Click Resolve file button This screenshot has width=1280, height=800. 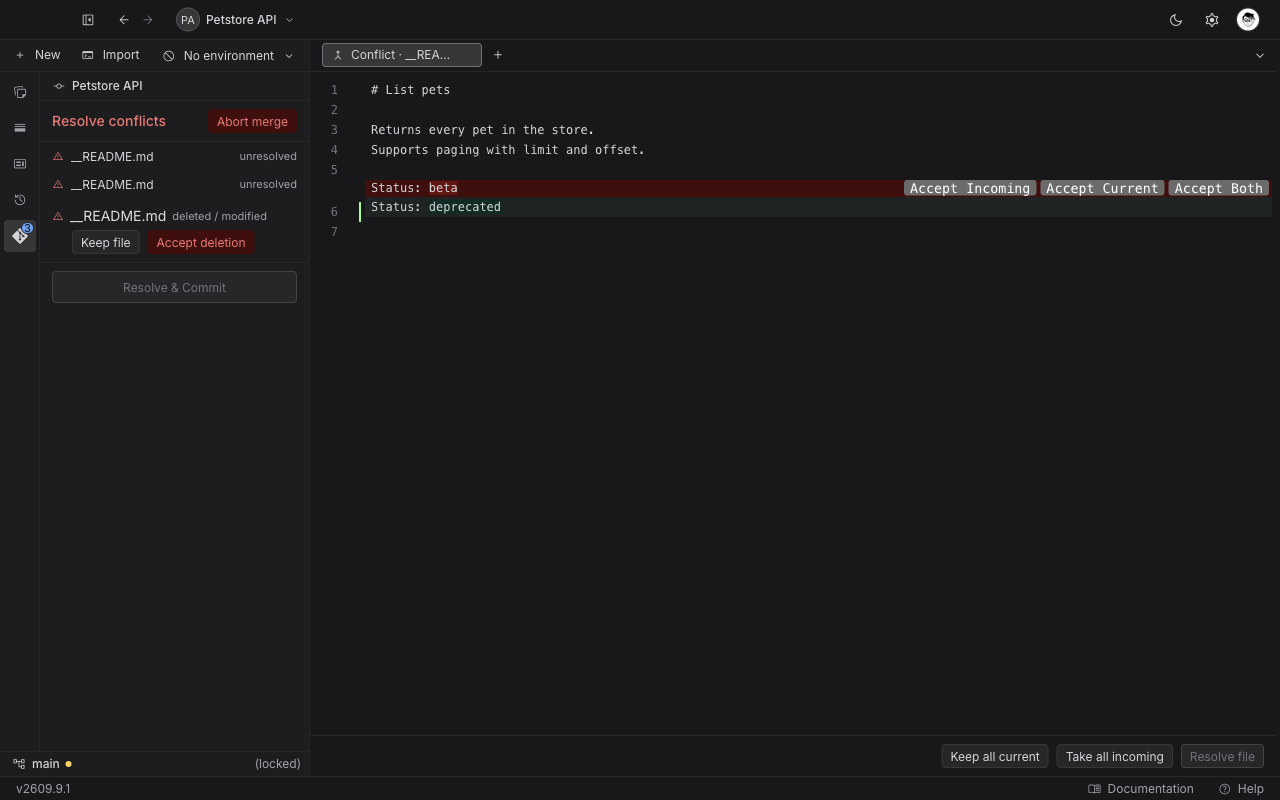(1222, 756)
